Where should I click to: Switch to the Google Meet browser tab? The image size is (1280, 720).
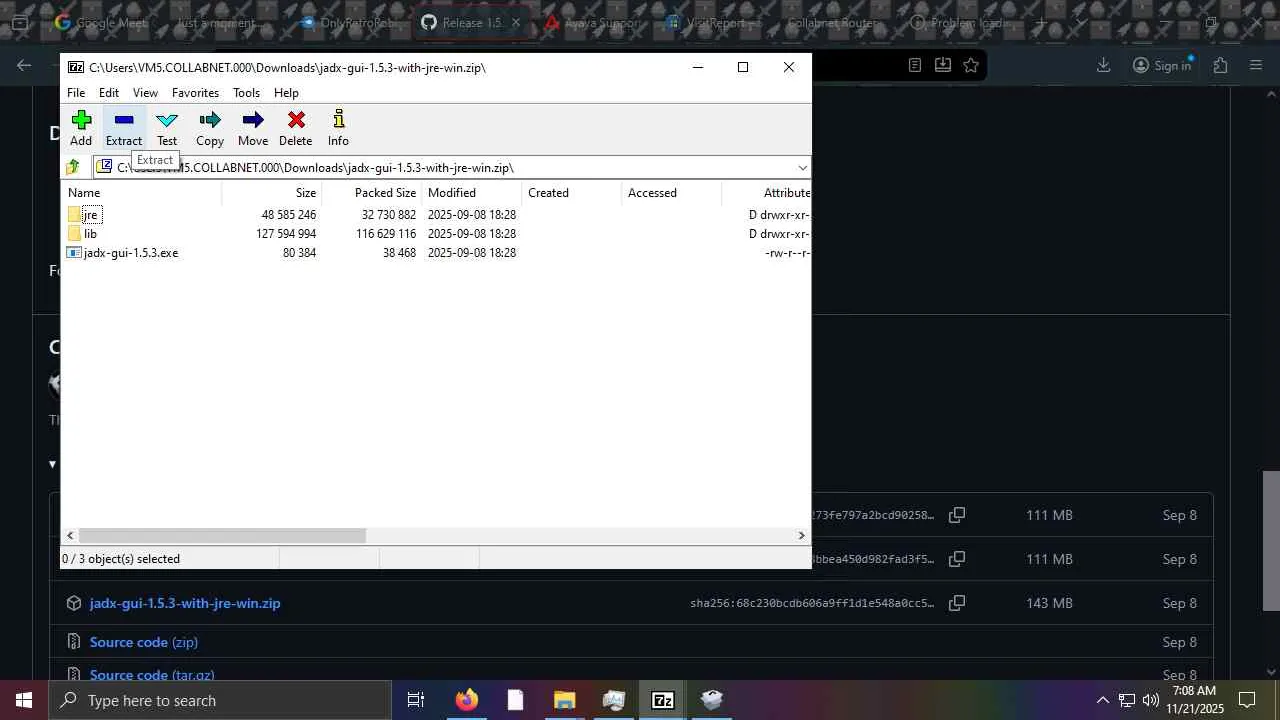(100, 22)
